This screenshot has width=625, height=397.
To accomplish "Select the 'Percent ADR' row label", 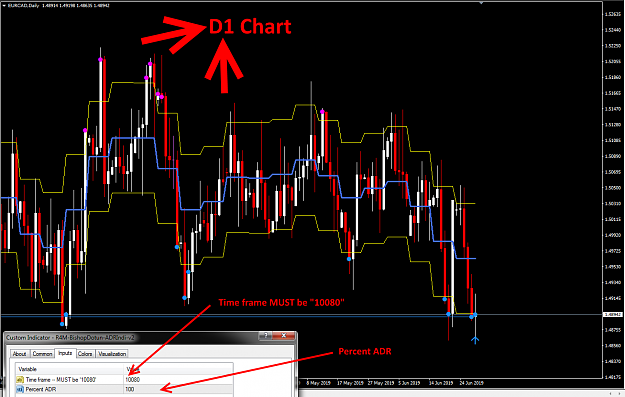I will (41, 389).
